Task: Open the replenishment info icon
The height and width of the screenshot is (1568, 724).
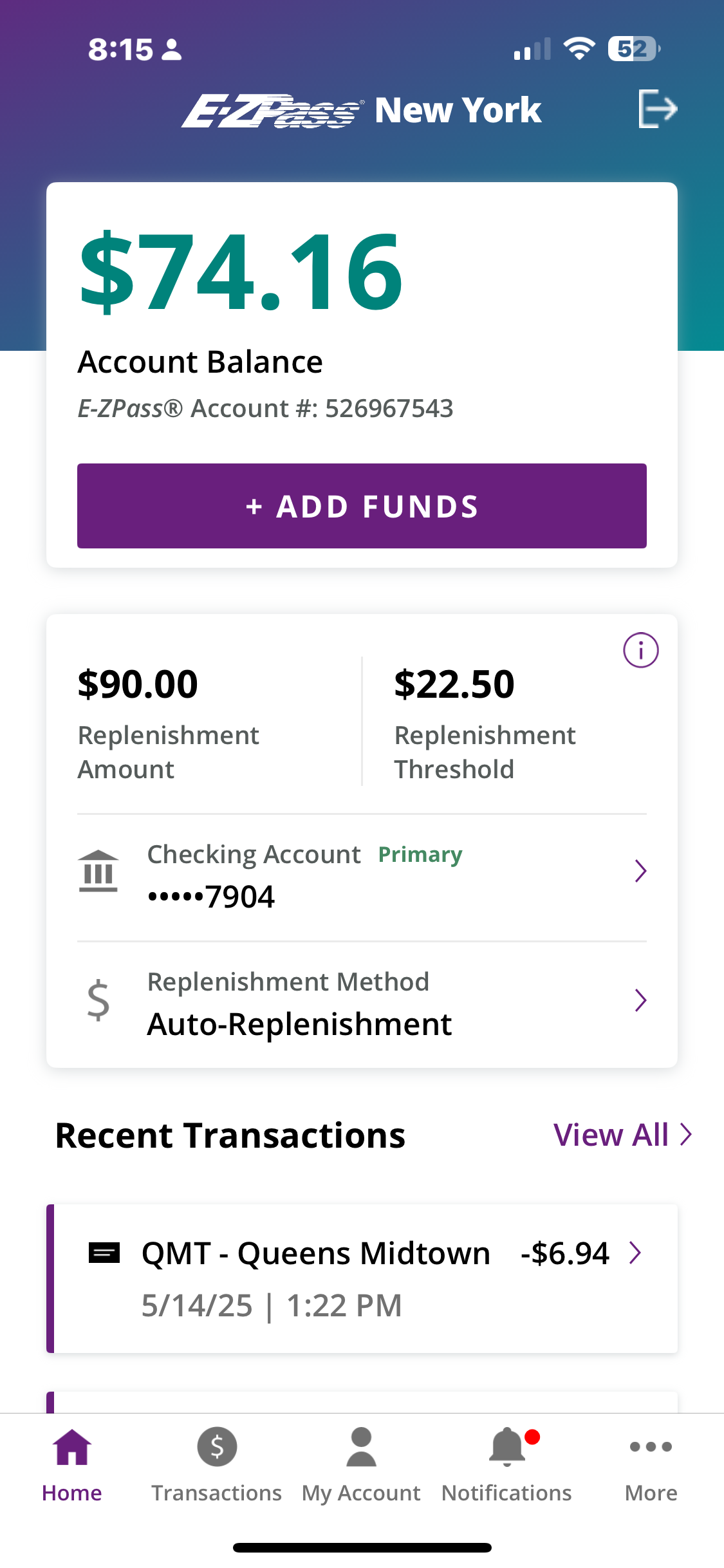Action: coord(640,650)
